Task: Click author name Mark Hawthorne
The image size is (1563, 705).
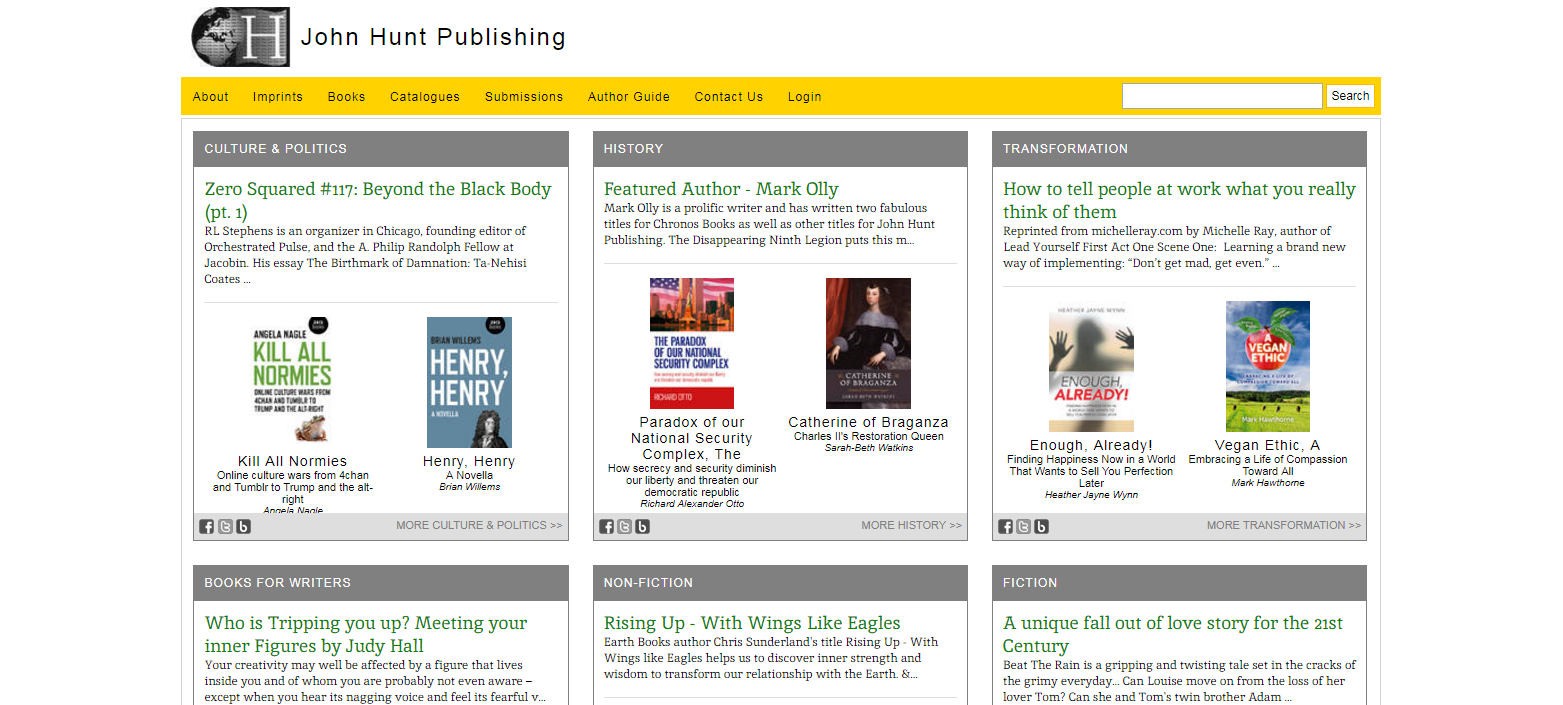Action: [1268, 483]
